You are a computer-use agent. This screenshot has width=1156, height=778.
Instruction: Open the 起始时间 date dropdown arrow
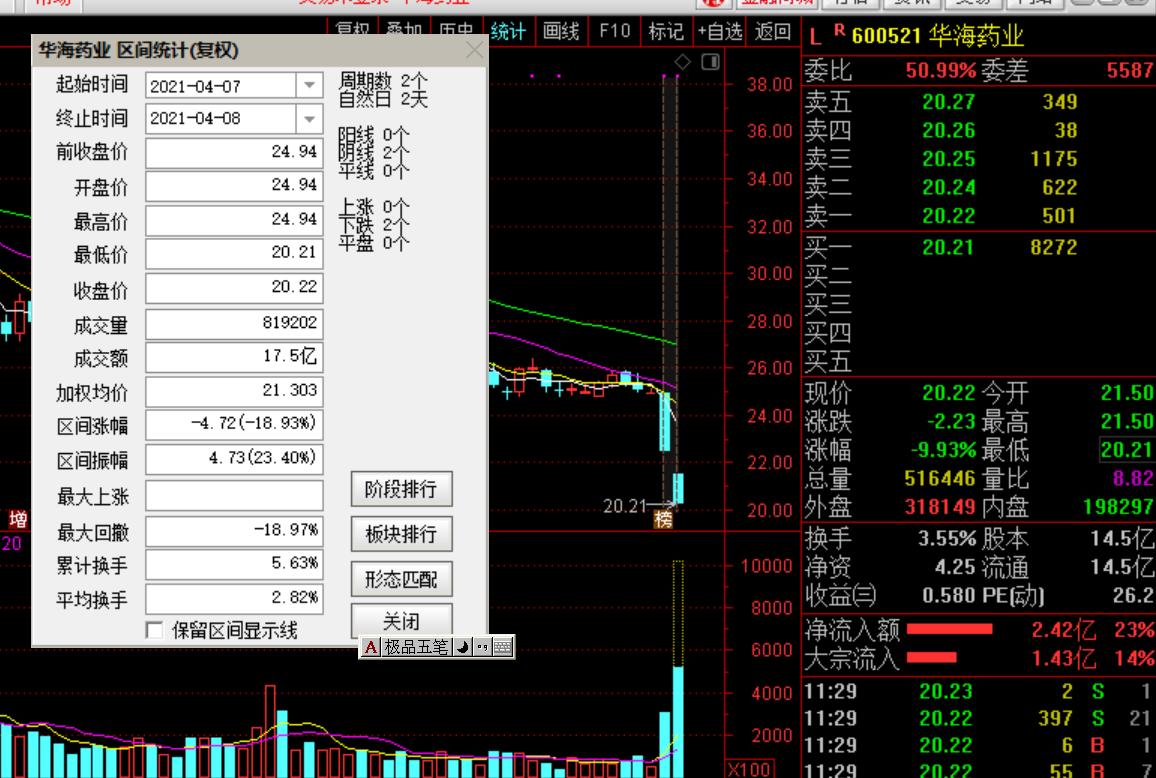[x=310, y=86]
